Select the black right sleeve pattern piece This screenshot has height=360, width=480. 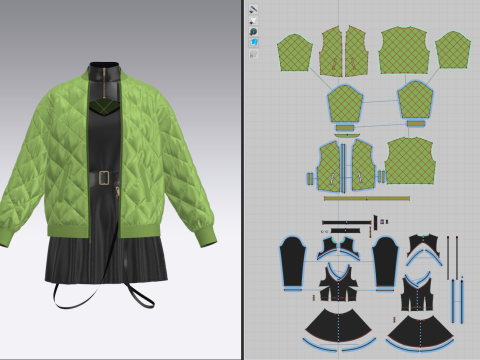(385, 262)
